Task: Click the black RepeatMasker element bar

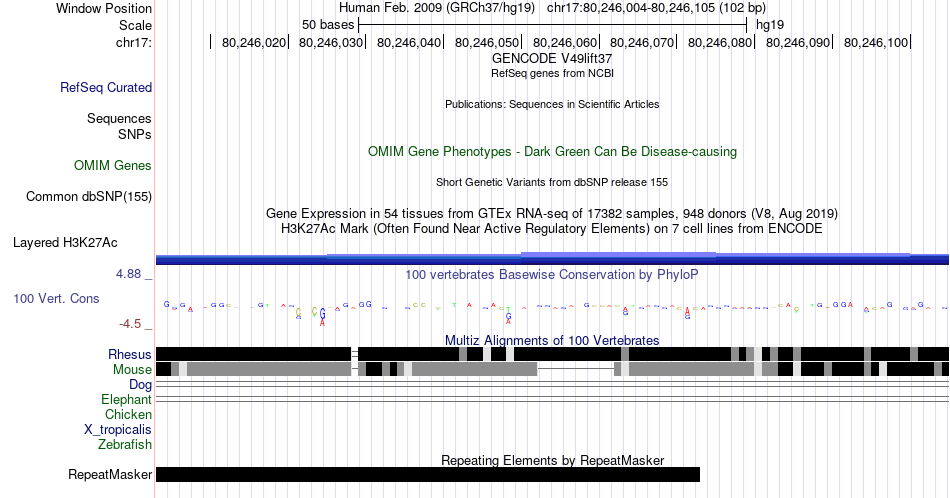Action: (428, 474)
